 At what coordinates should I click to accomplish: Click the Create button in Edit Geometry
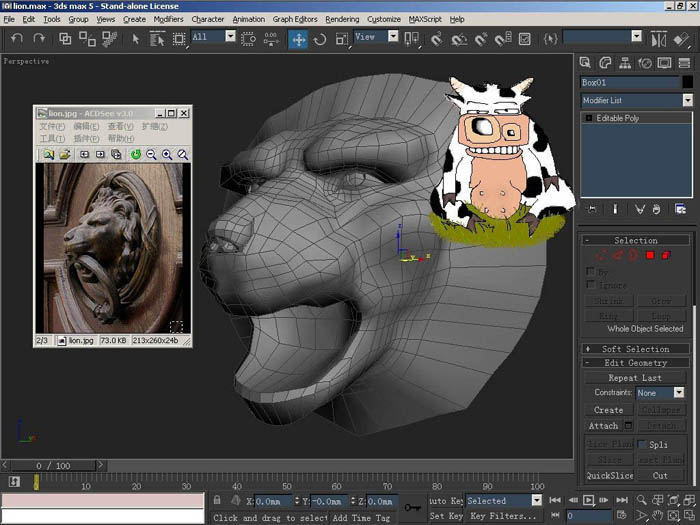608,410
